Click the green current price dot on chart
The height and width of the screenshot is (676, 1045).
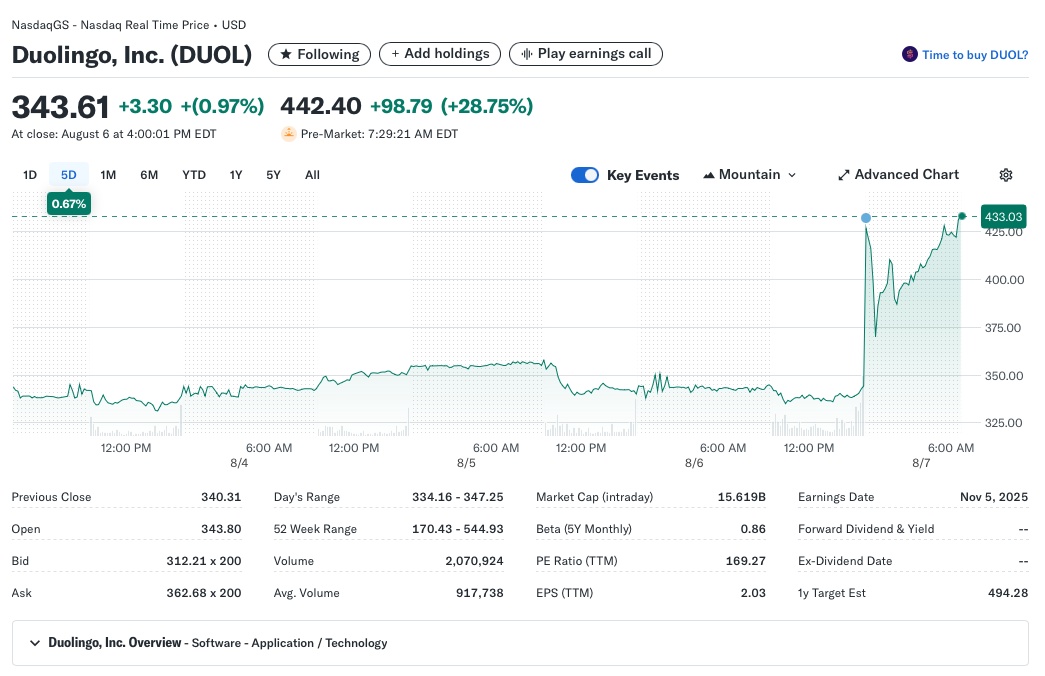(x=962, y=216)
